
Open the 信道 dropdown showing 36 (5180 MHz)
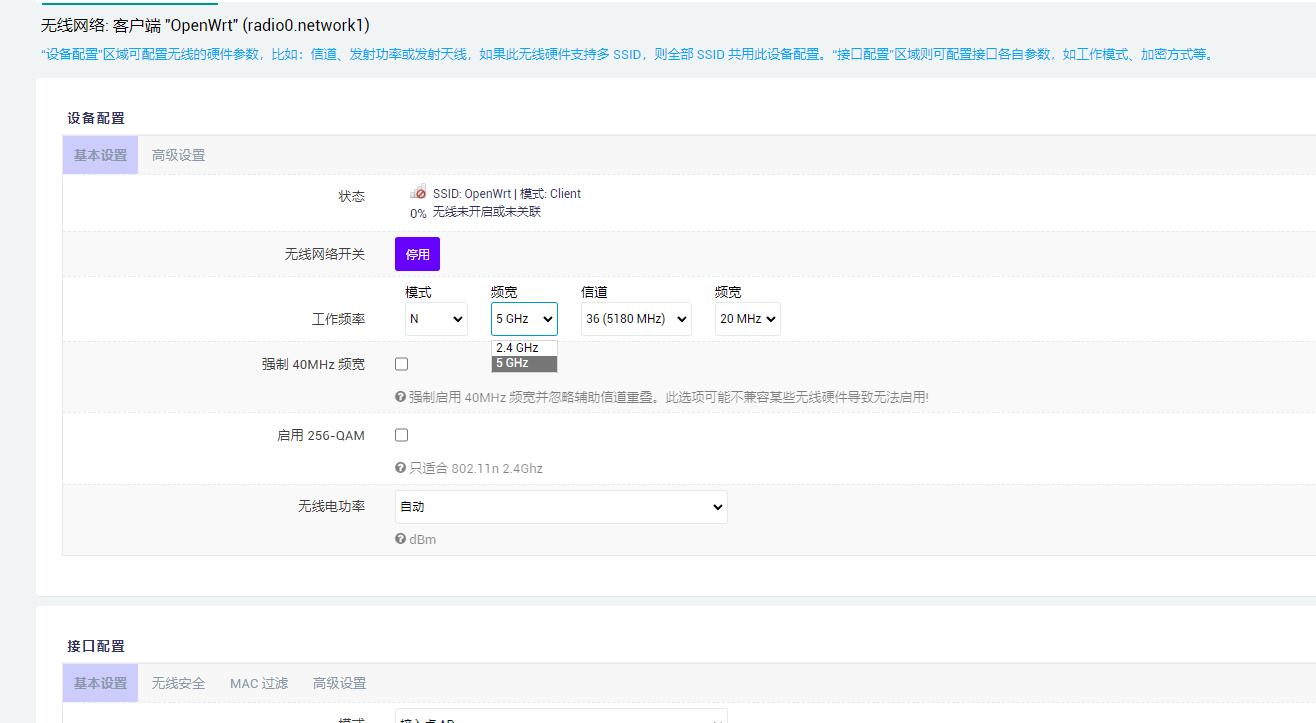click(x=635, y=318)
